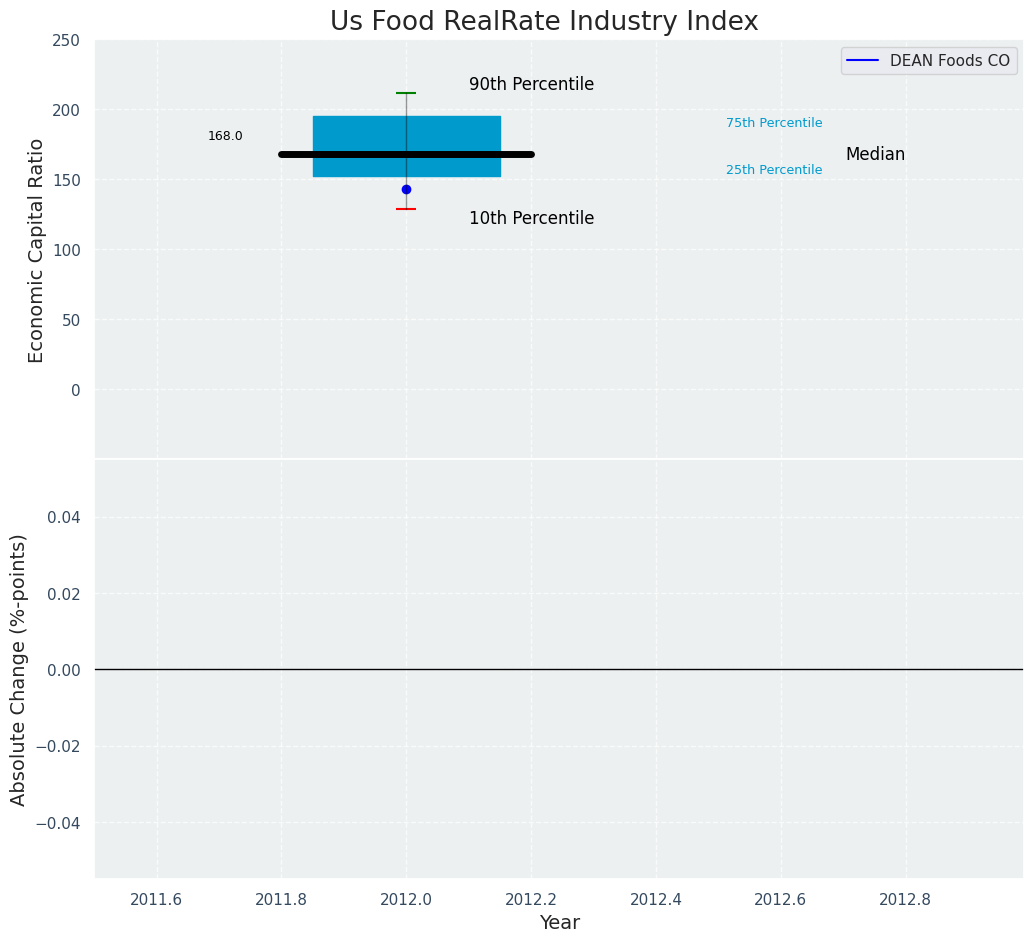Select the 75th Percentile blue label
The image size is (1034, 942).
click(774, 123)
